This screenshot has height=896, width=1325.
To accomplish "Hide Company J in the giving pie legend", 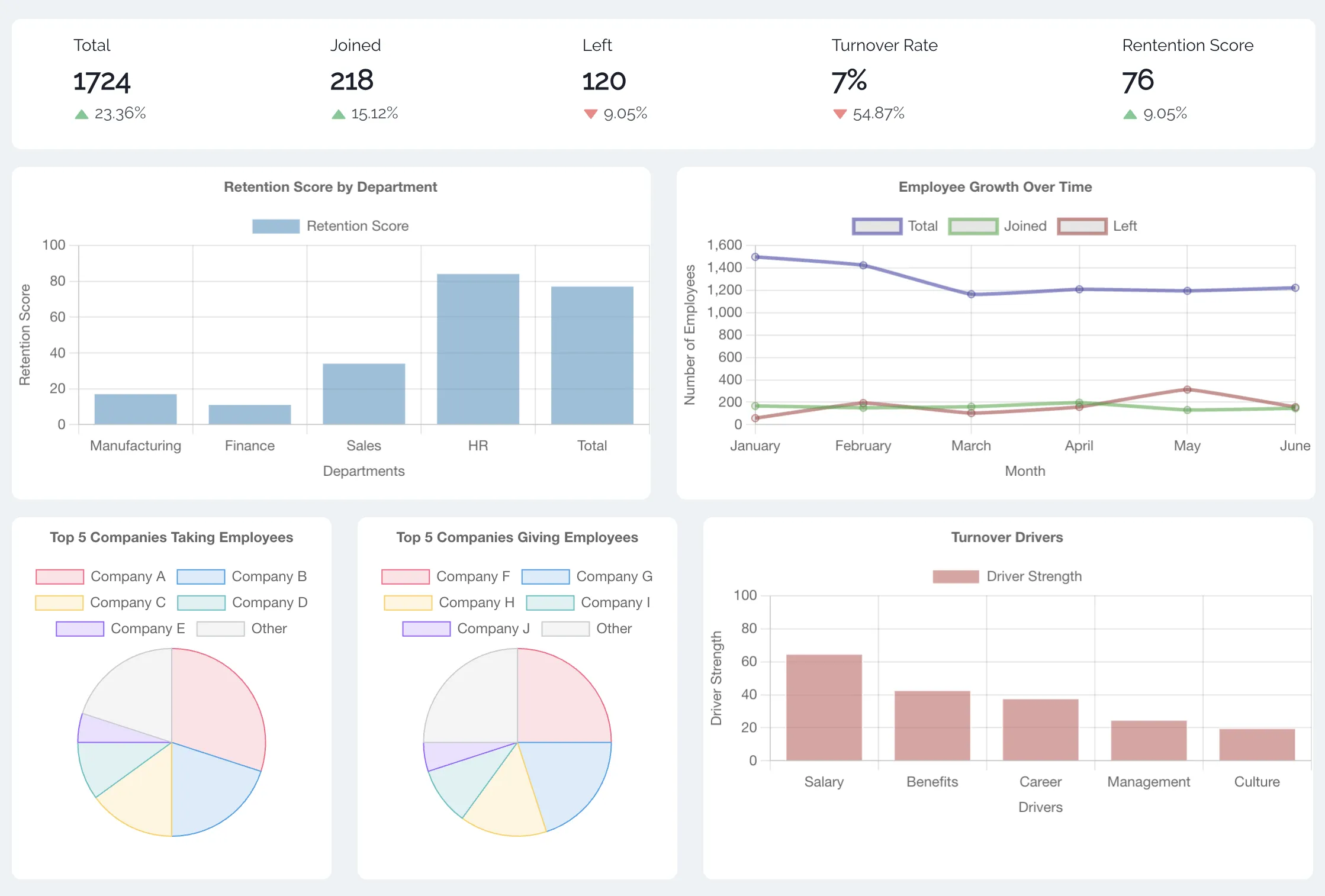I will click(x=426, y=629).
